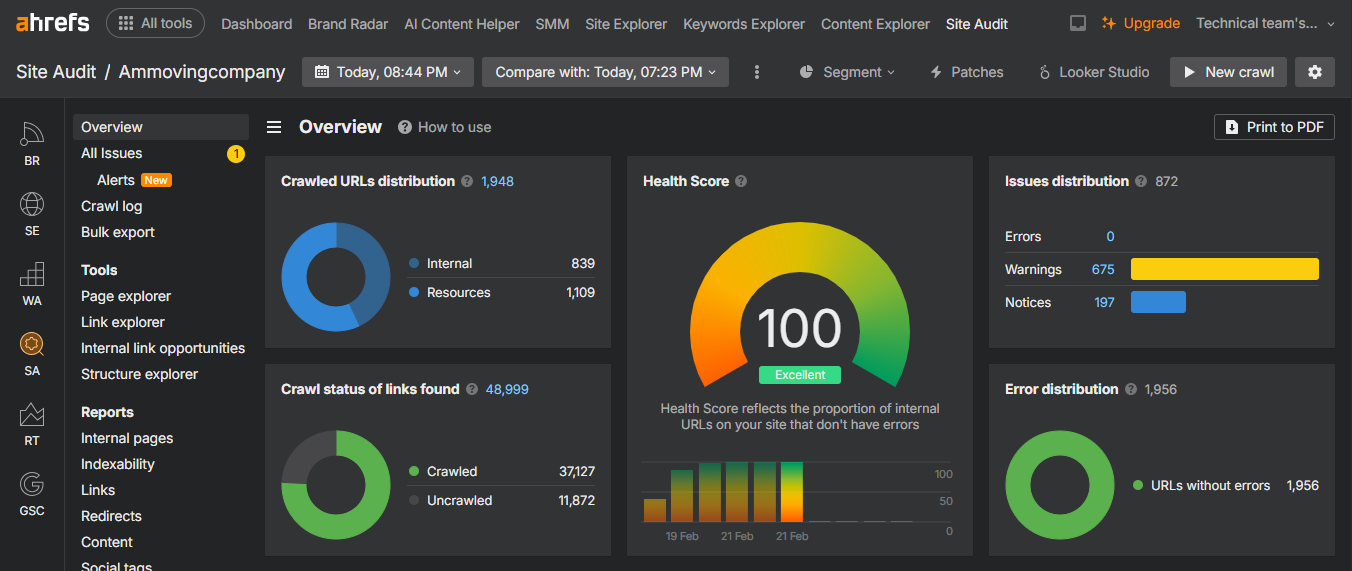This screenshot has width=1352, height=571.
Task: Click the help icon beside Health Score
Action: click(x=741, y=181)
